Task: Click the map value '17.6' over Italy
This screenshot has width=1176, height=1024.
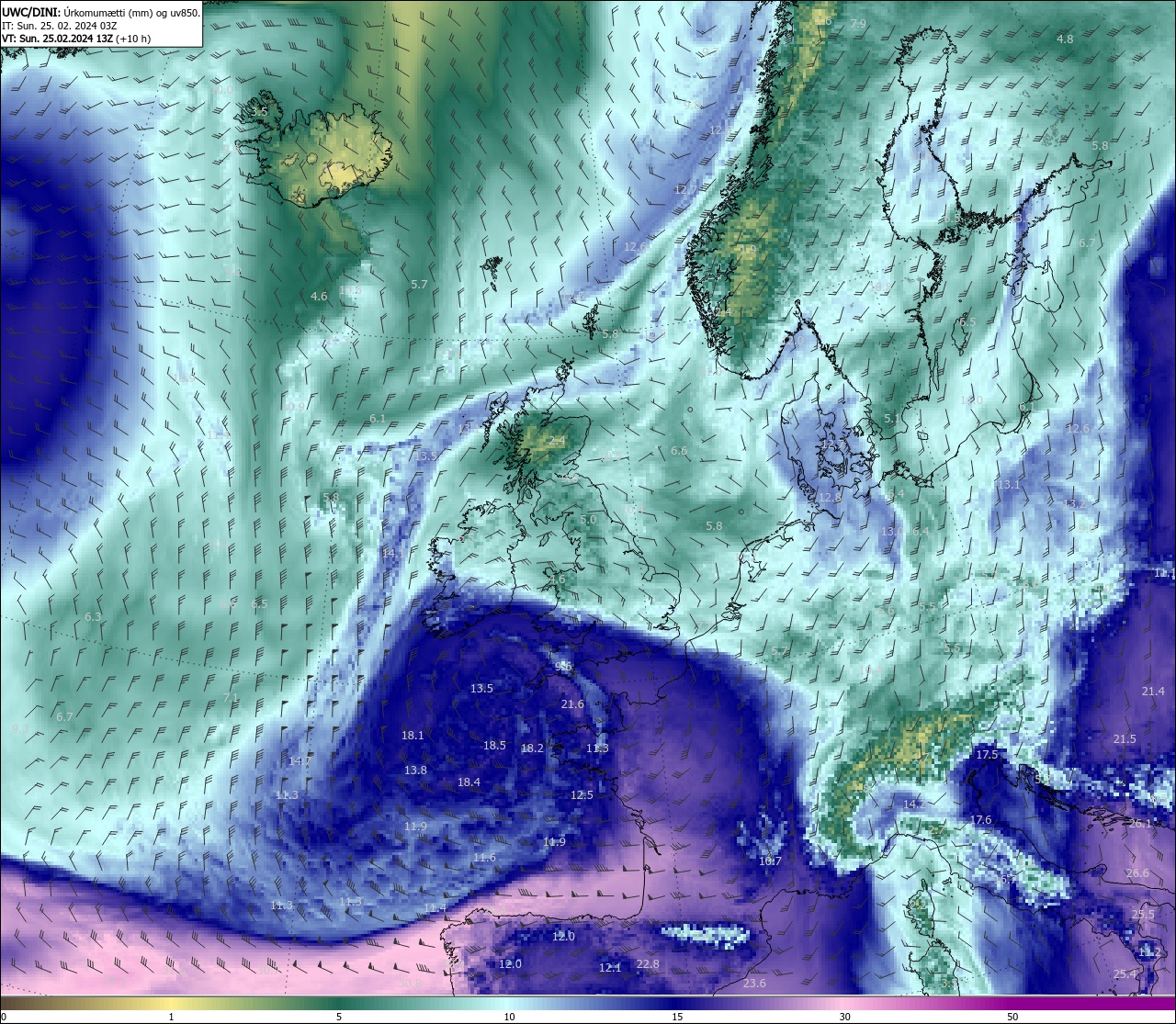Action: (x=980, y=820)
